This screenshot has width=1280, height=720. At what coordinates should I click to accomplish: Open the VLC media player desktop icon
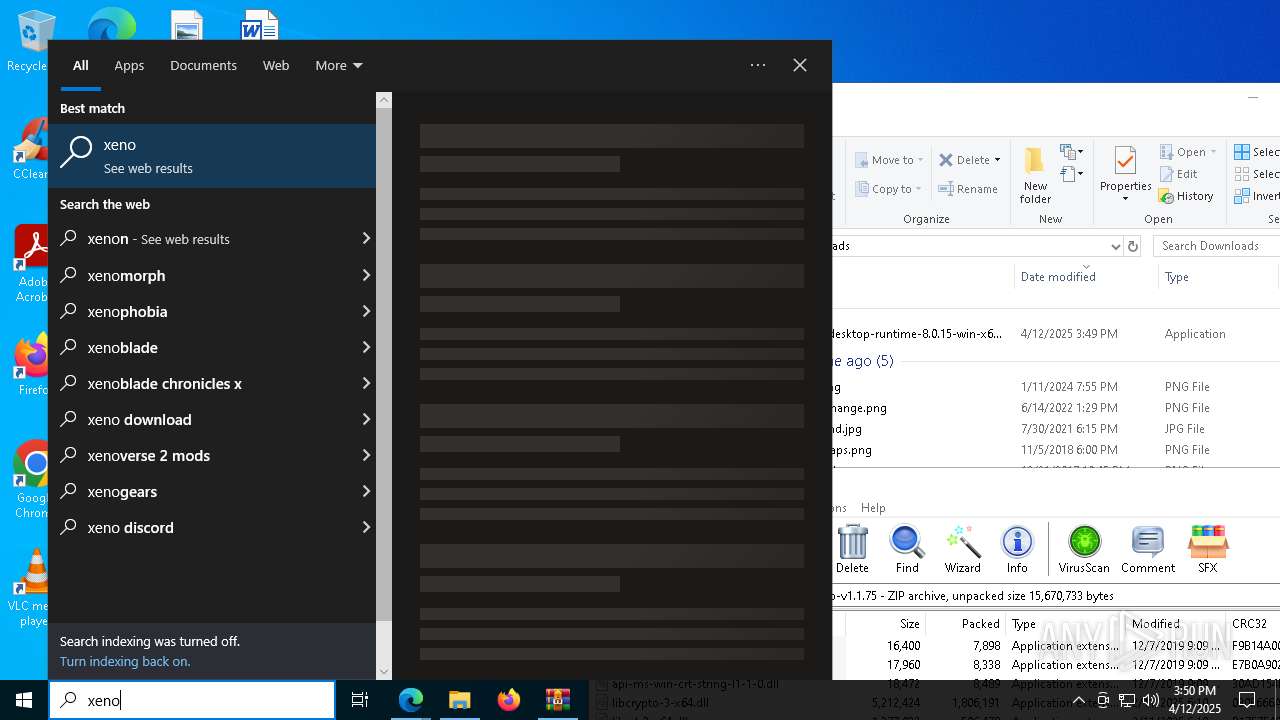pyautogui.click(x=32, y=588)
